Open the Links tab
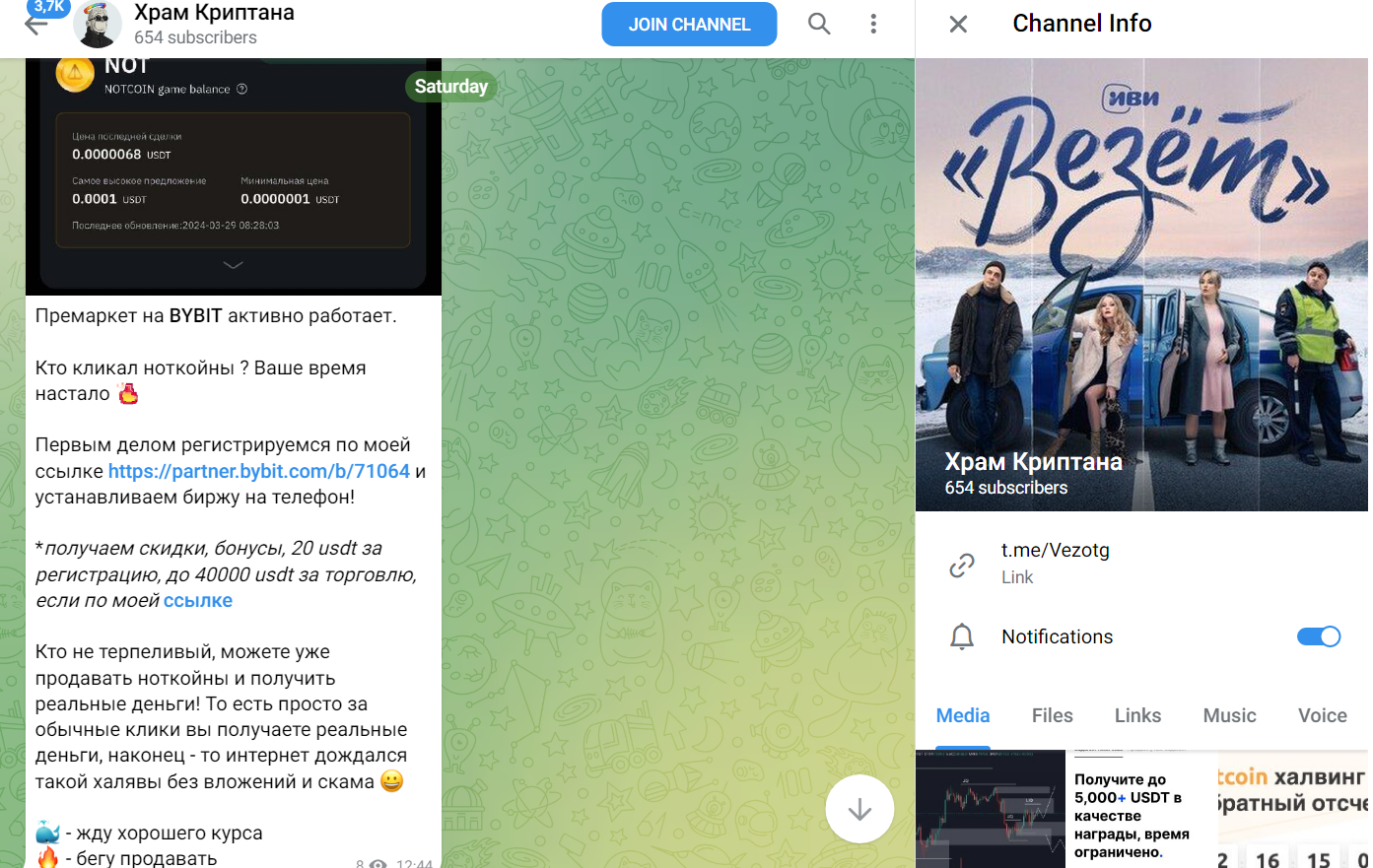Image resolution: width=1373 pixels, height=868 pixels. [x=1137, y=715]
